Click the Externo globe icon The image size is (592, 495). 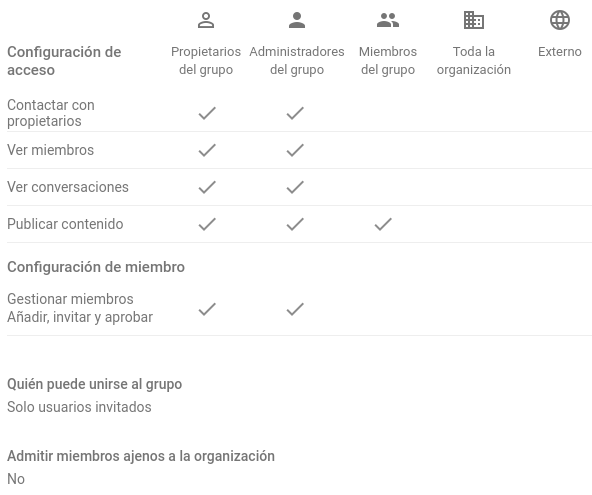[x=560, y=20]
